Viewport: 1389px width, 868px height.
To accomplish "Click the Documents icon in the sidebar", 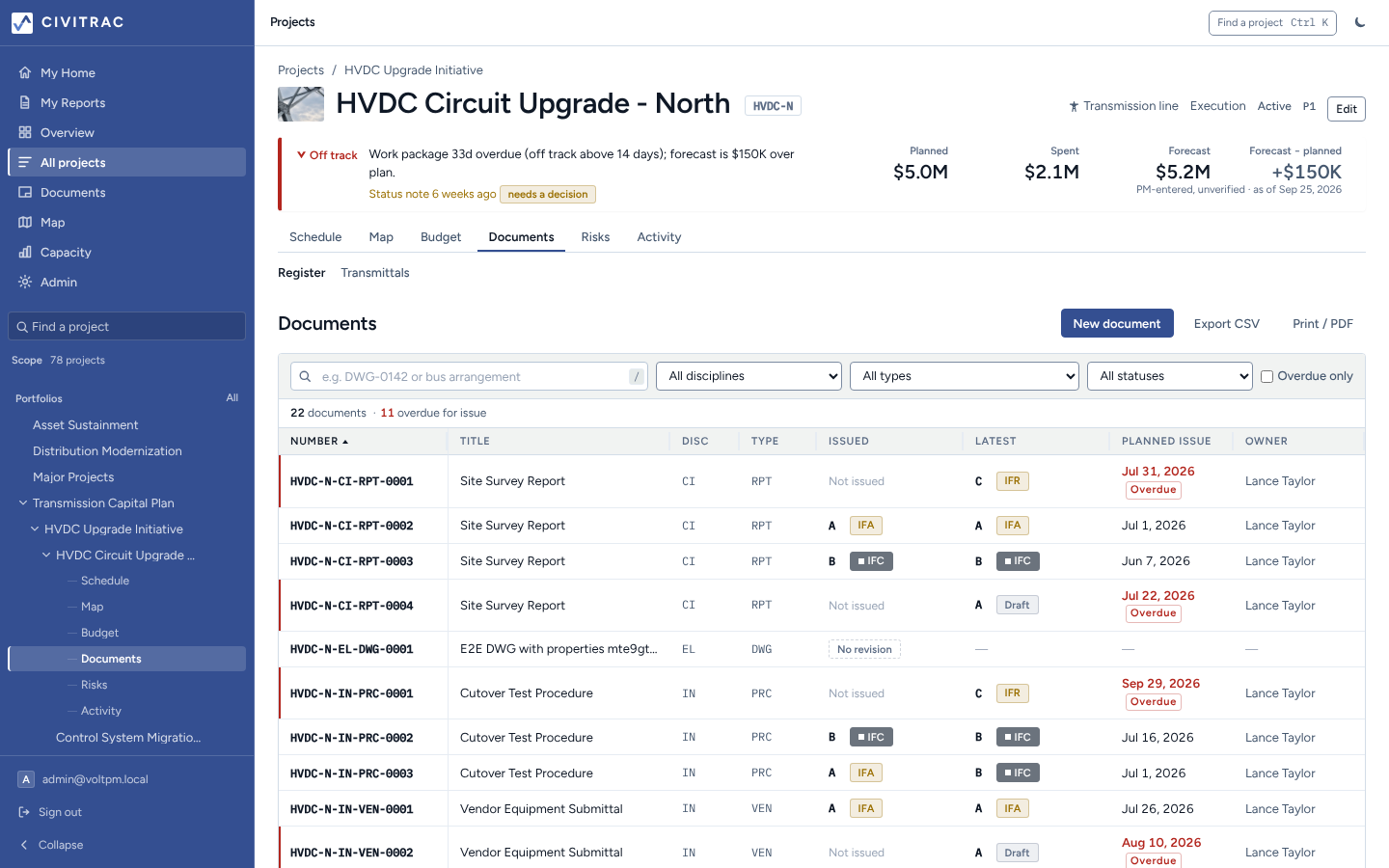I will [25, 192].
